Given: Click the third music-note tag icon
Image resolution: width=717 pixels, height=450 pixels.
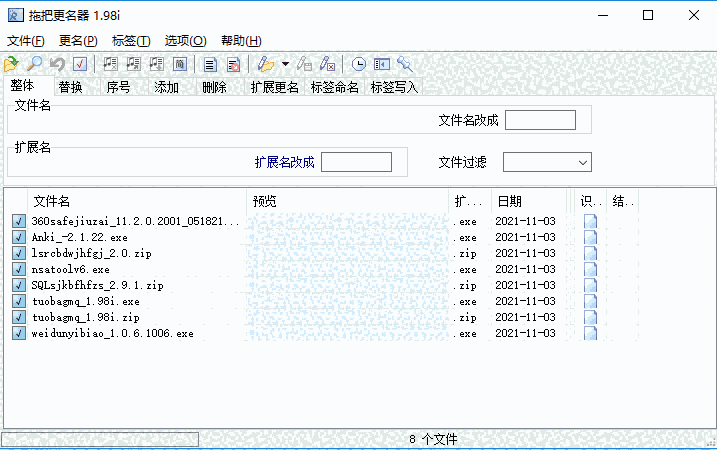Looking at the screenshot, I should [156, 64].
